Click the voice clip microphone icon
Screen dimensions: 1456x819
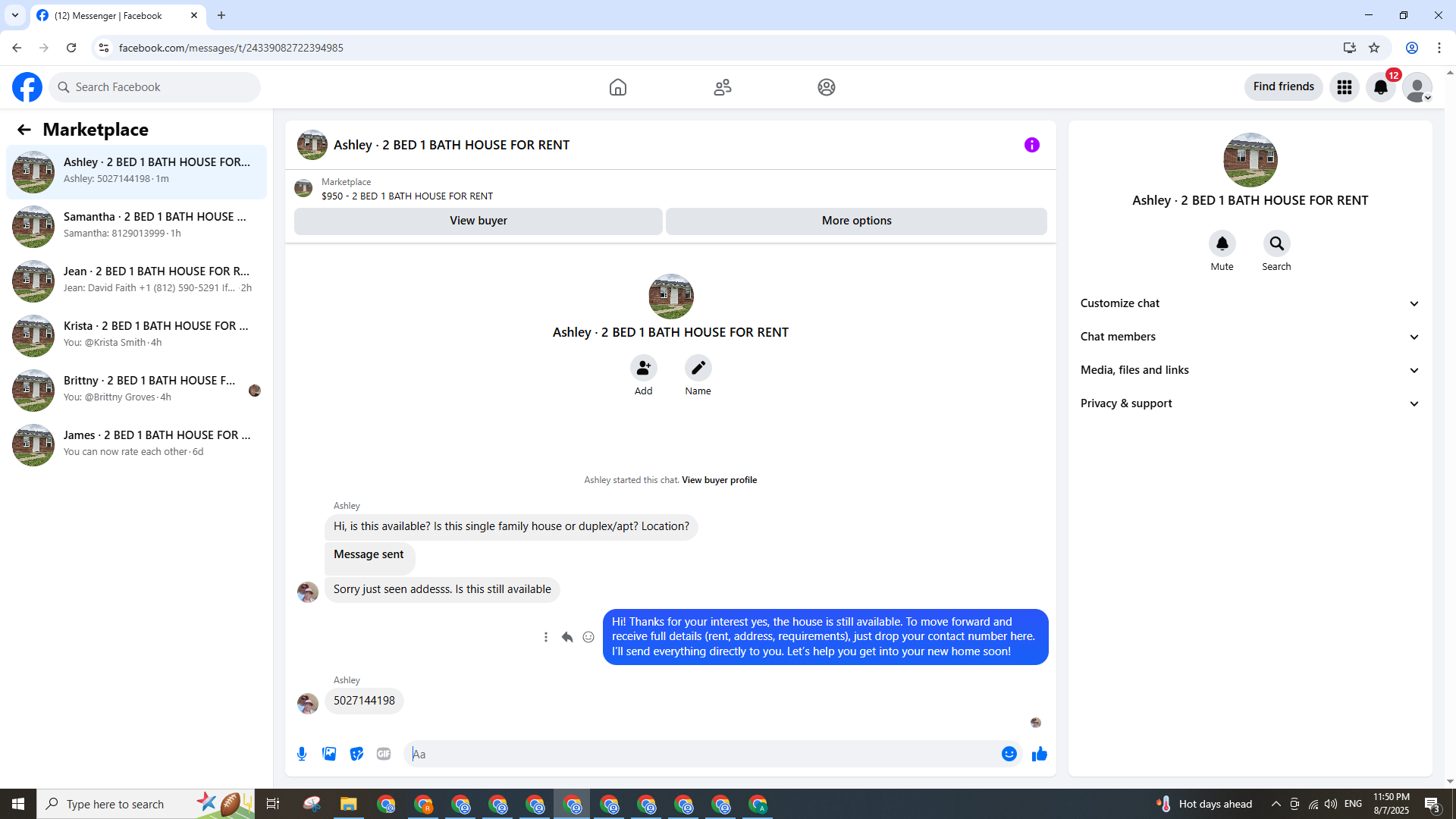(x=302, y=754)
